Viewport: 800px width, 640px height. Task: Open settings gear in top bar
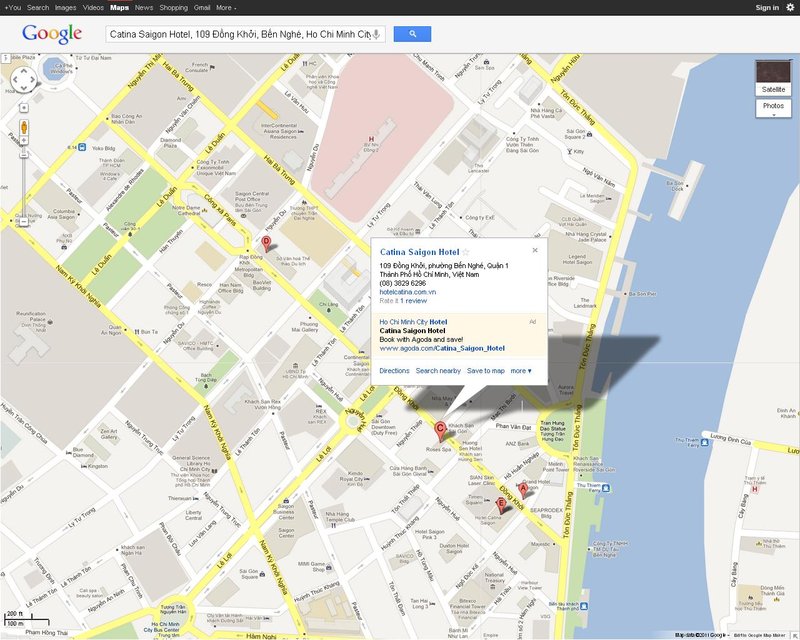(790, 7)
